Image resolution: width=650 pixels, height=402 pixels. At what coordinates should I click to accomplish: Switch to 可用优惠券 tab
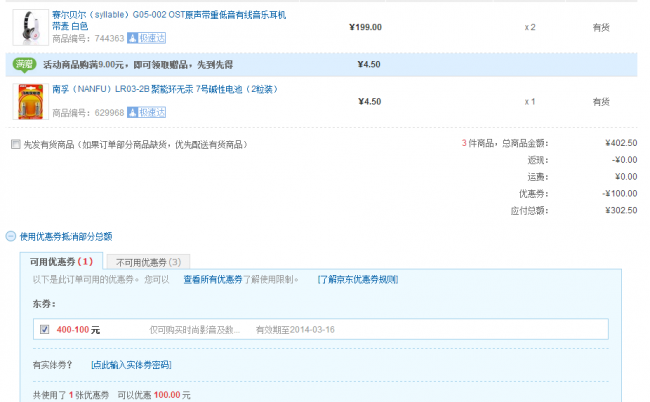click(61, 262)
